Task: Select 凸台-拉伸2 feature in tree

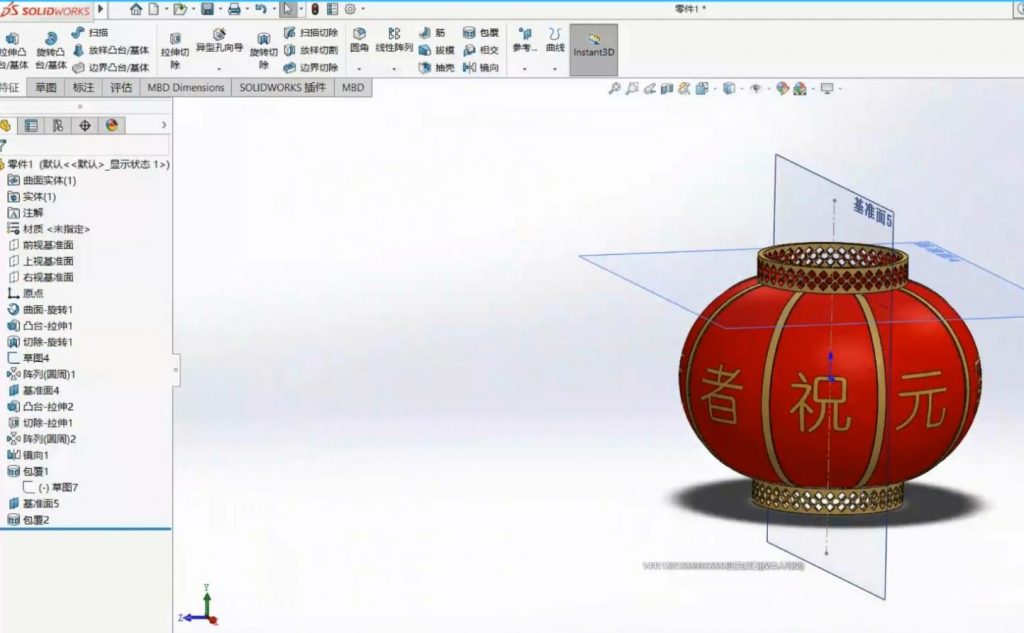Action: [x=40, y=406]
